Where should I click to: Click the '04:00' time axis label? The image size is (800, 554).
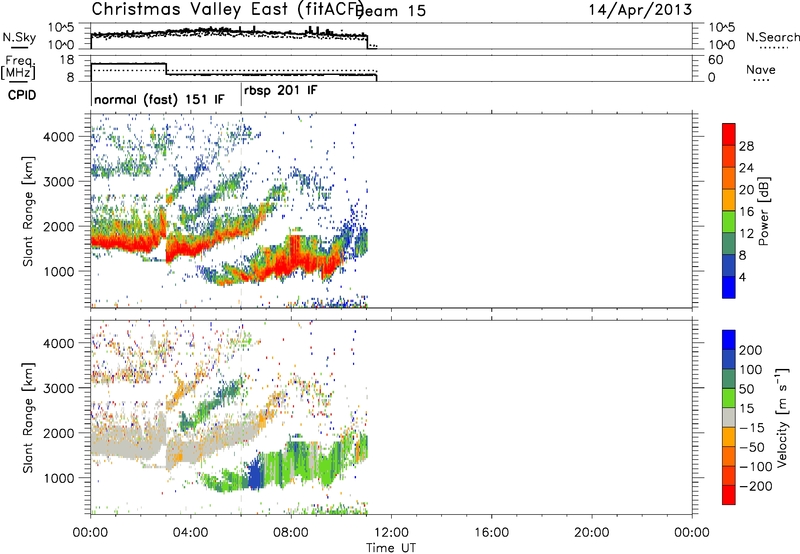tap(191, 533)
